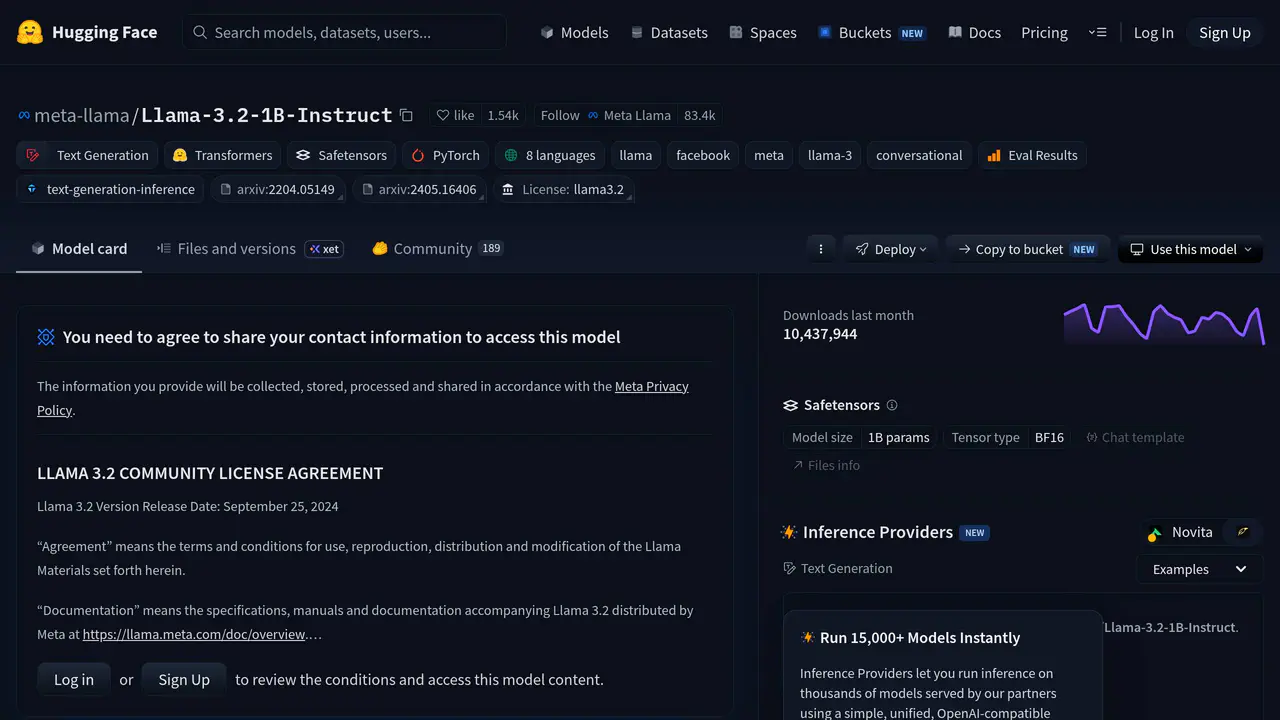
Task: Copy model name with the clipboard icon
Action: (406, 115)
